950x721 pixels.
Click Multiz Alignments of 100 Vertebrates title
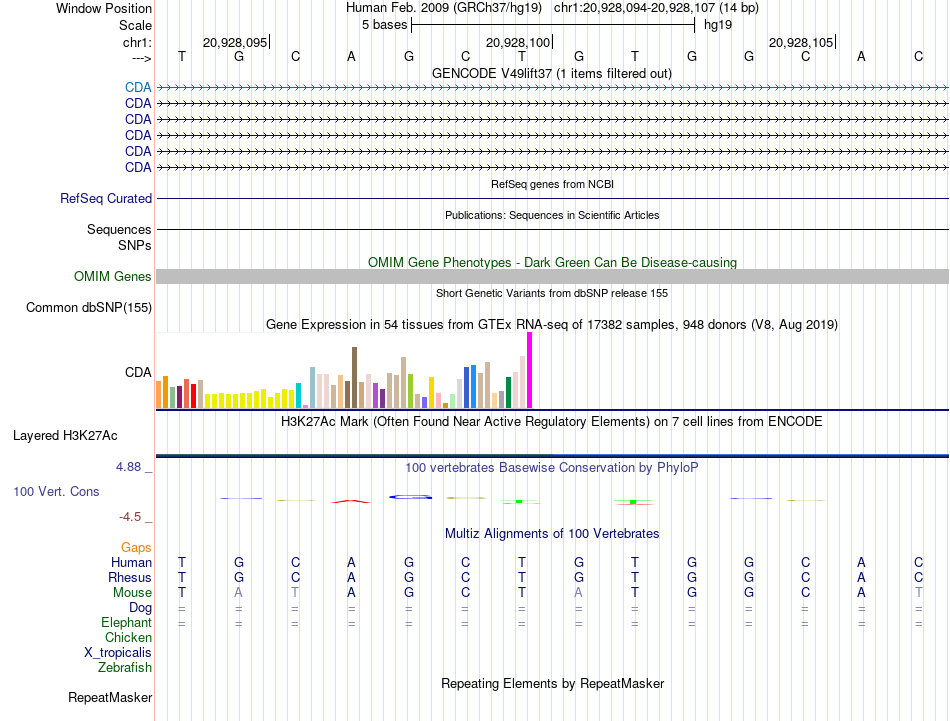552,533
